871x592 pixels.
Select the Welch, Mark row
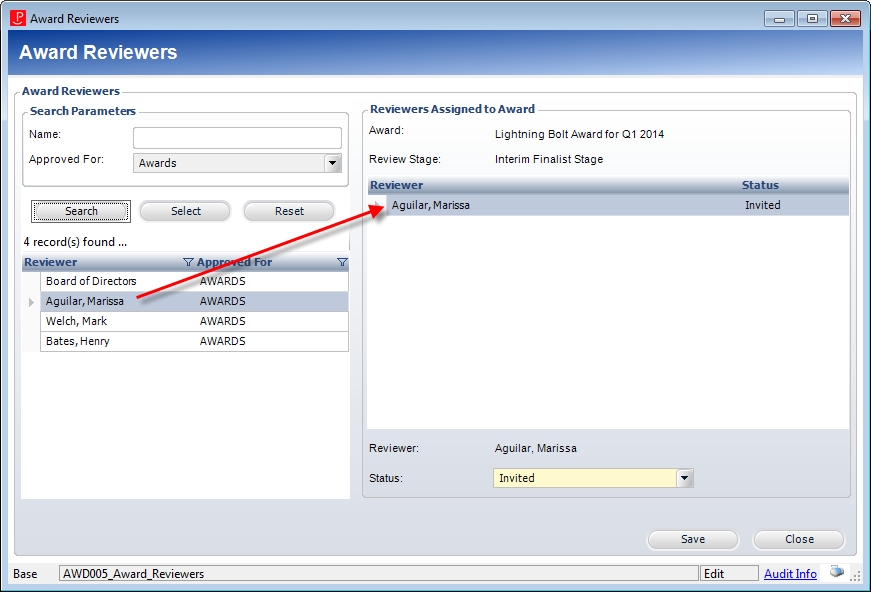click(x=194, y=321)
